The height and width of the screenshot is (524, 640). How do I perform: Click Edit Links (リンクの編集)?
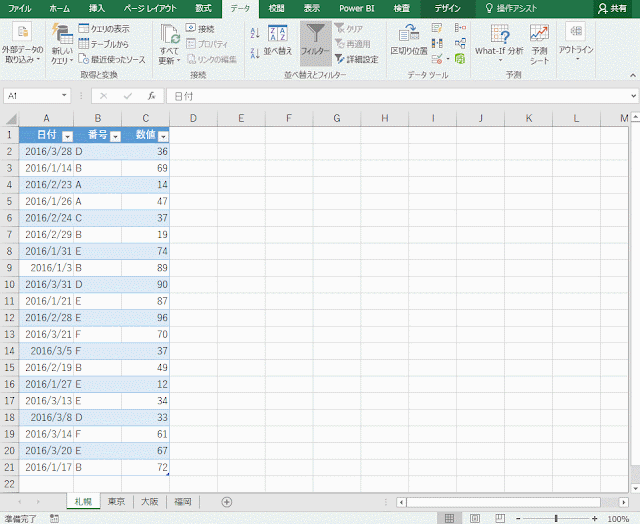211,59
